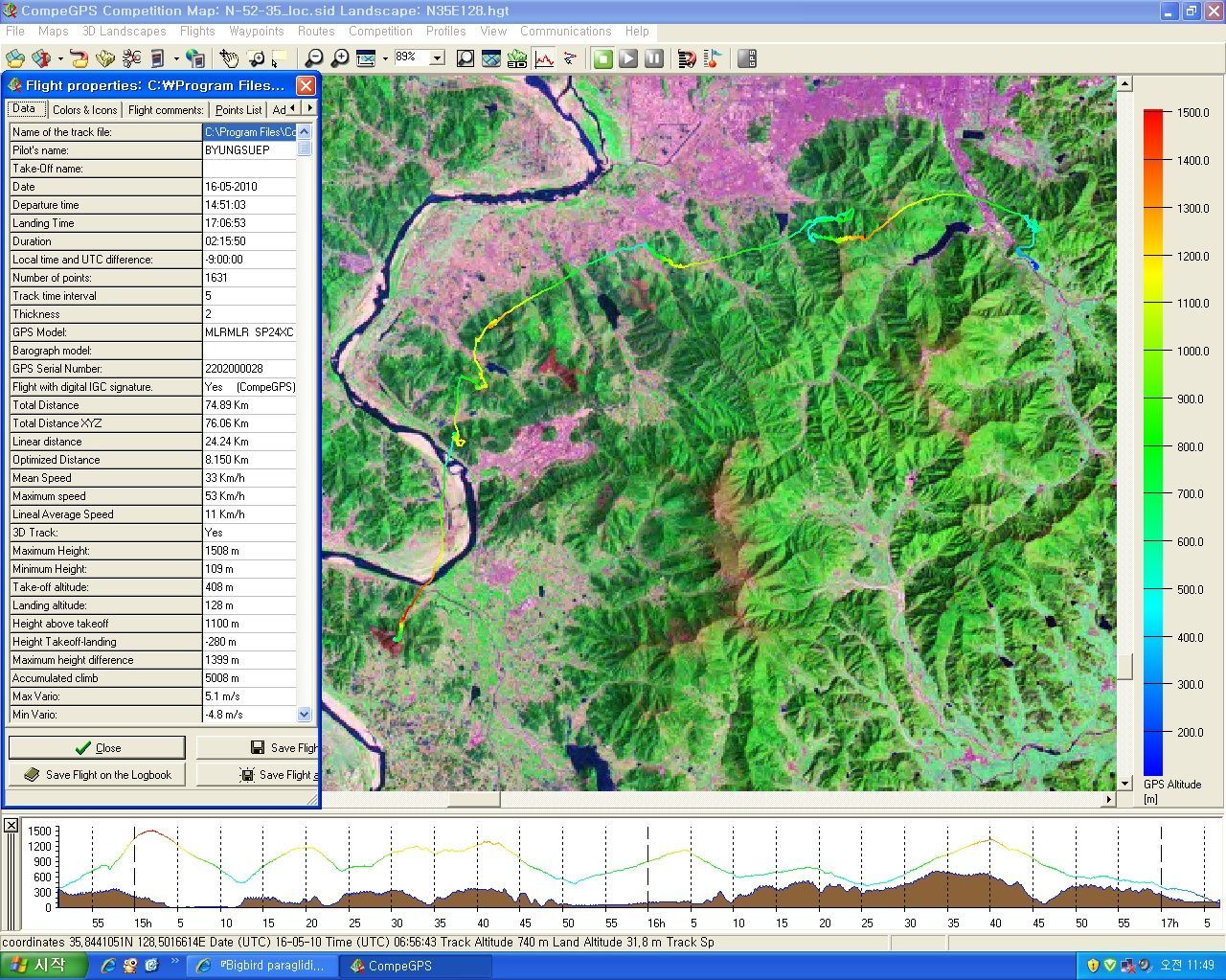
Task: Switch to Bigbird paragliding taskbar window
Action: (263, 966)
